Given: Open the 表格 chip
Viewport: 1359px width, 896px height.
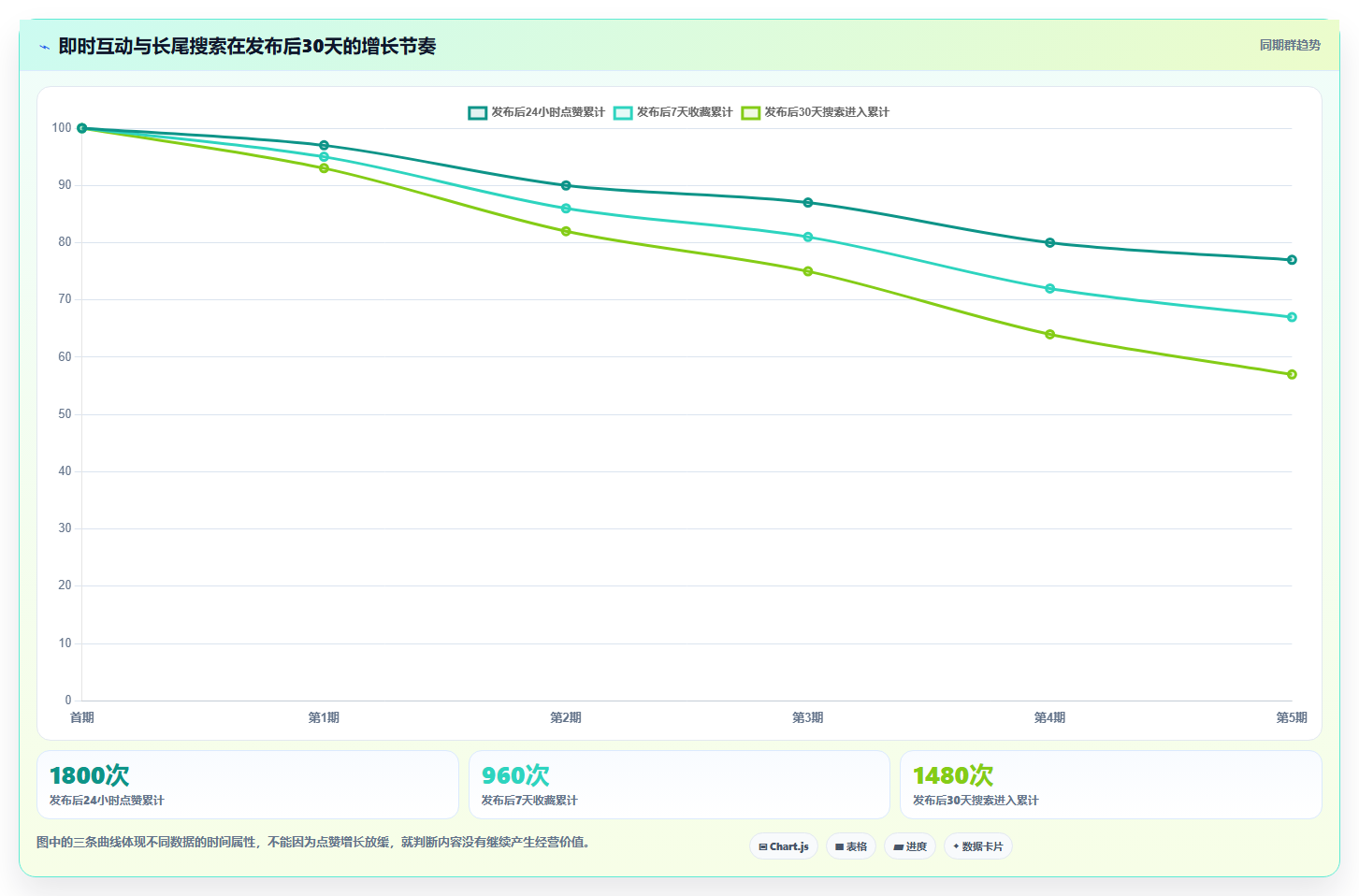Looking at the screenshot, I should [x=851, y=846].
